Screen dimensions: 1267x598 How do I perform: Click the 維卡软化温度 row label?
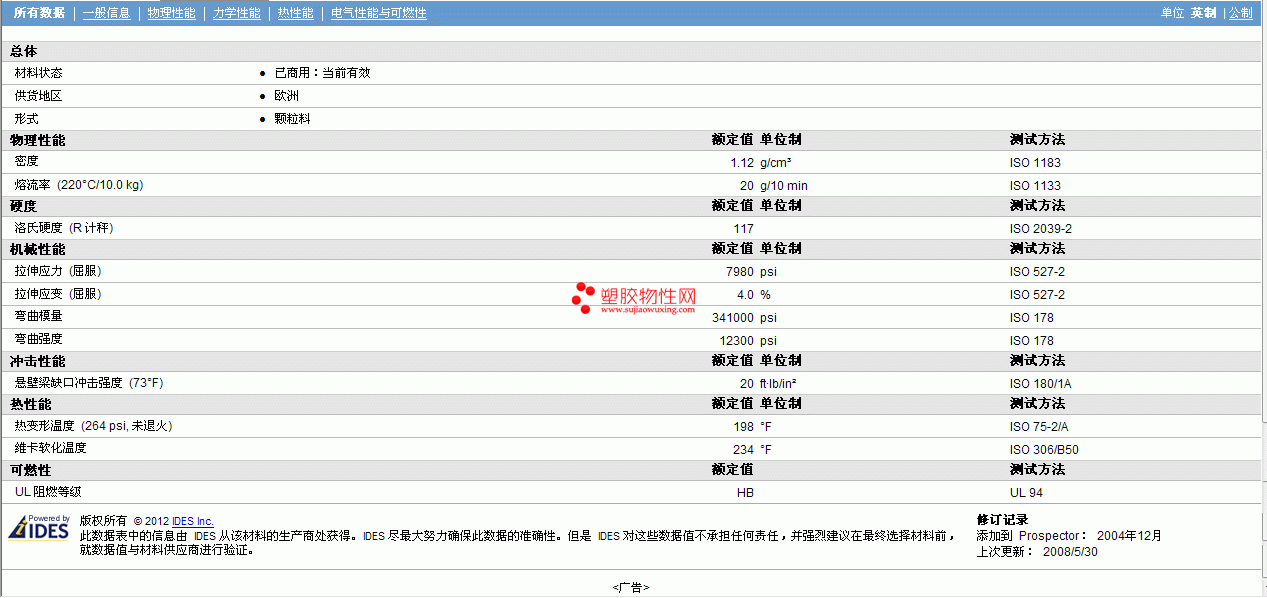50,448
